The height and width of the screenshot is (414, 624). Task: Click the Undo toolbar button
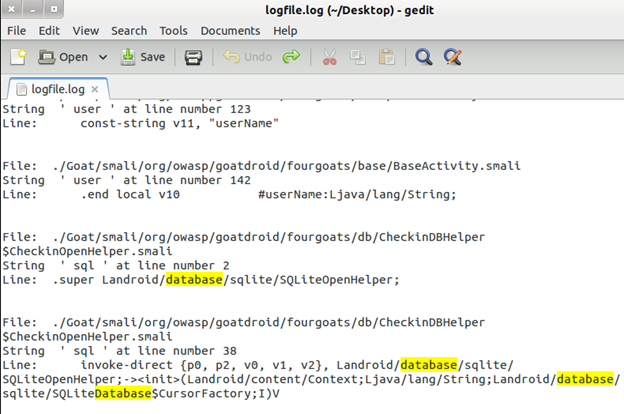pyautogui.click(x=247, y=57)
